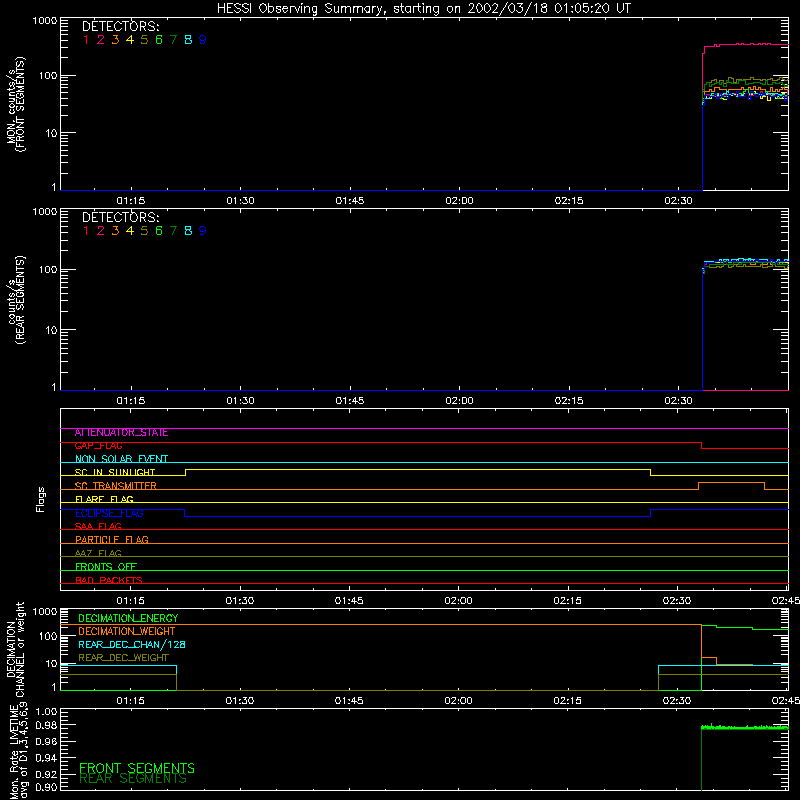Select detector 5 in the rear segments legend
The image size is (800, 800).
pyautogui.click(x=144, y=231)
